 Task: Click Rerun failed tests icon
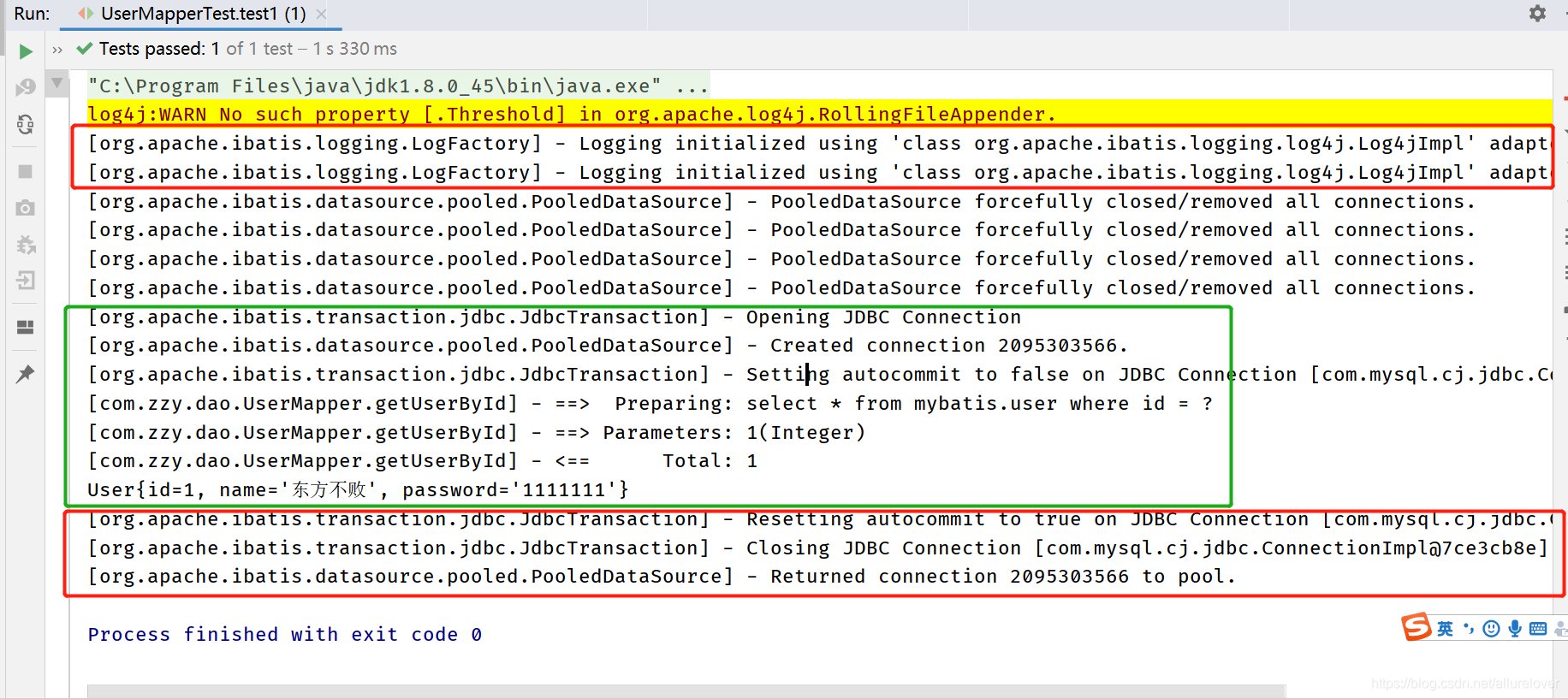tap(26, 87)
